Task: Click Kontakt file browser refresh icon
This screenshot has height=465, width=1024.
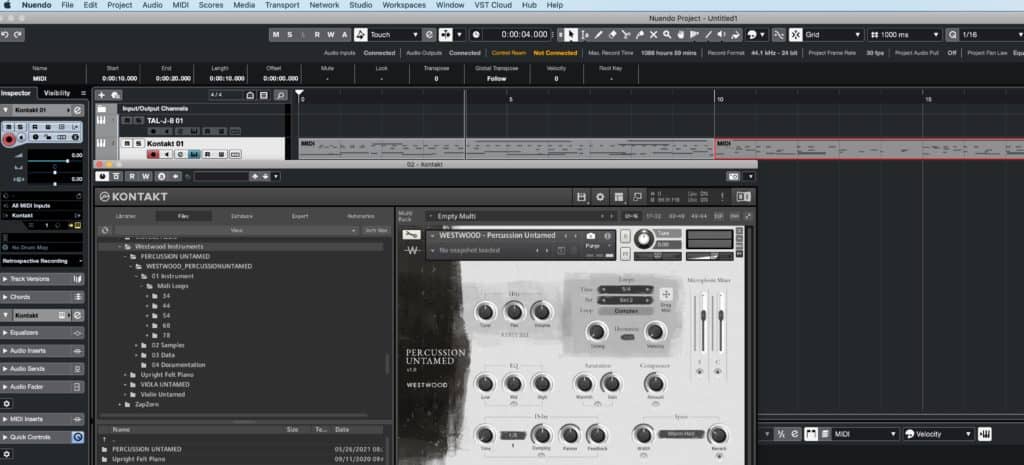Action: pyautogui.click(x=104, y=231)
